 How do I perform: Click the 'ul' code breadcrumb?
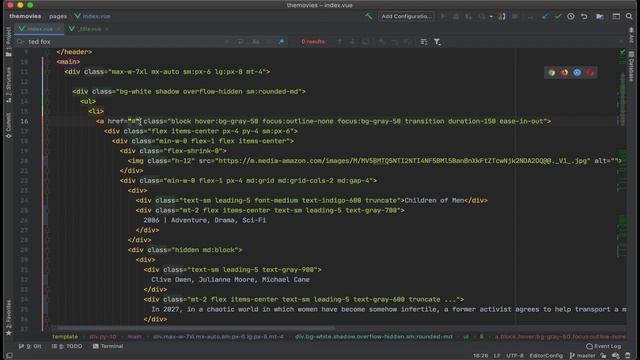(466, 337)
